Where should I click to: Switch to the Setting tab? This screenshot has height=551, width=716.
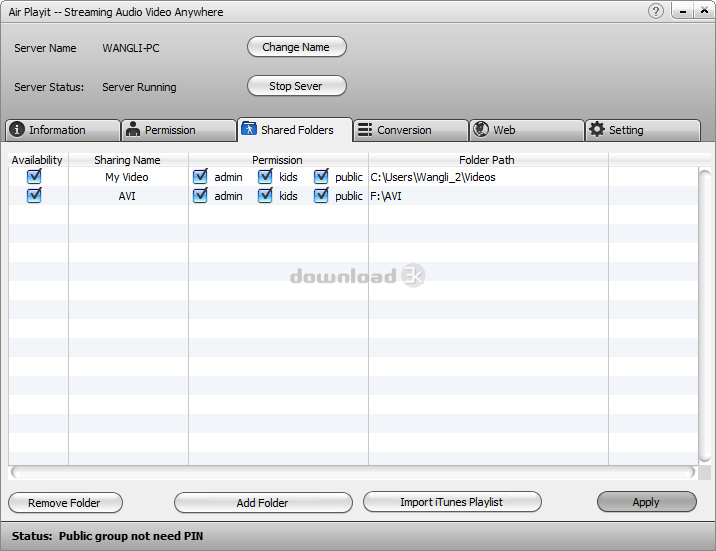click(x=643, y=130)
